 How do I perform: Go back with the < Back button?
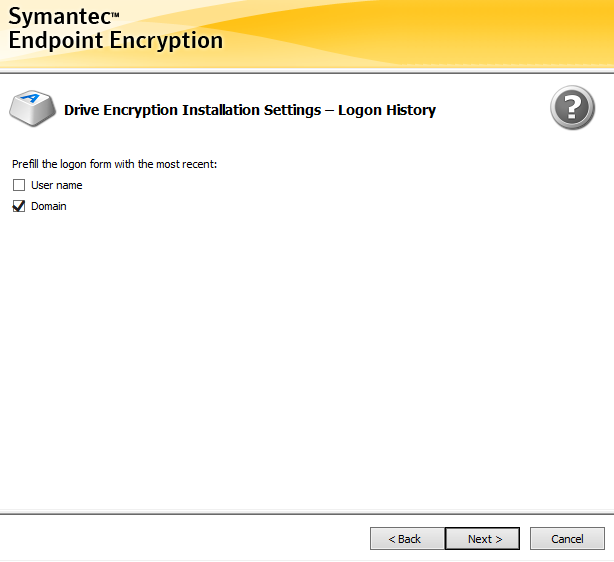pos(405,539)
